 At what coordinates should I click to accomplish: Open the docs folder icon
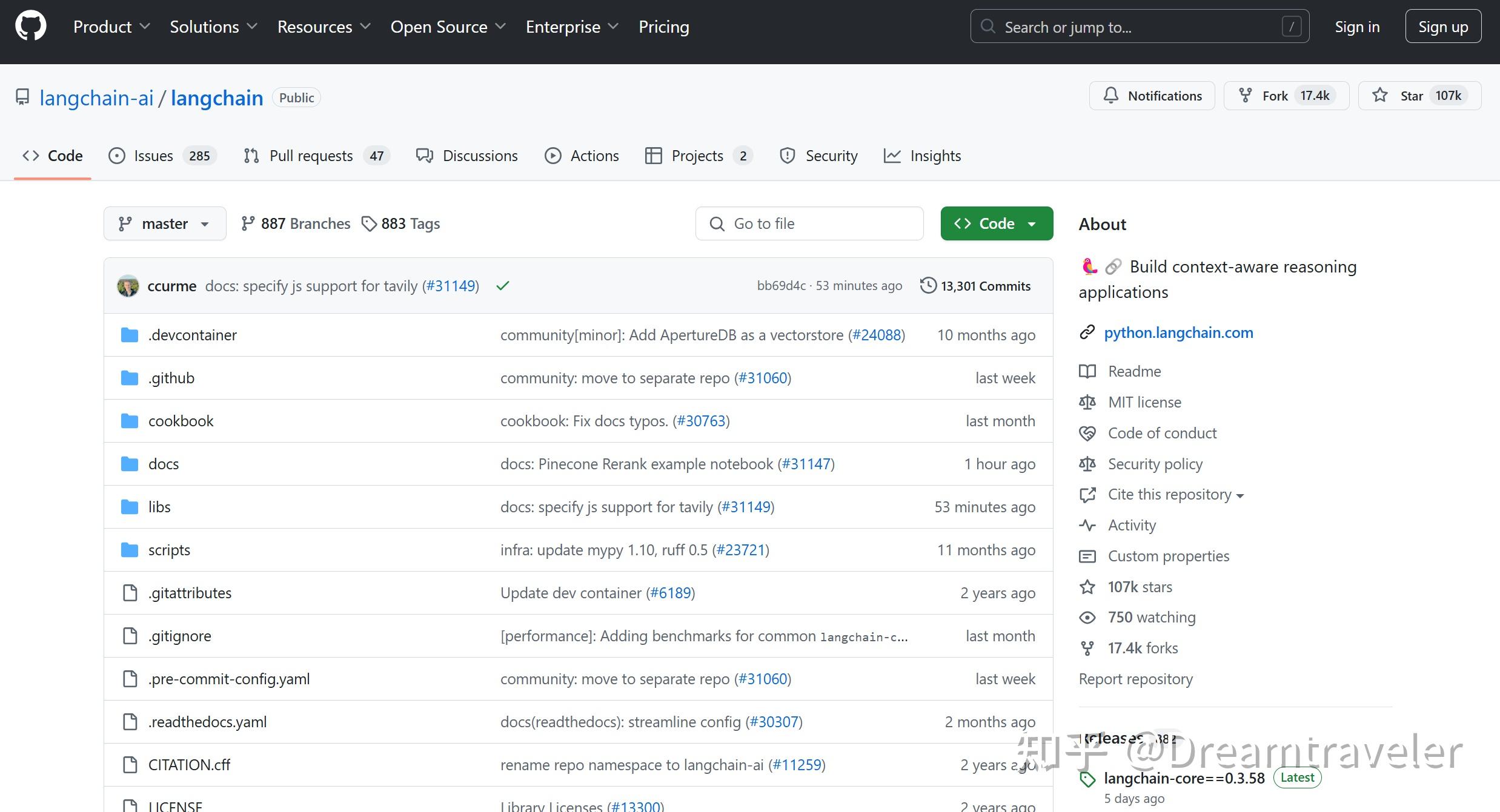(x=130, y=464)
